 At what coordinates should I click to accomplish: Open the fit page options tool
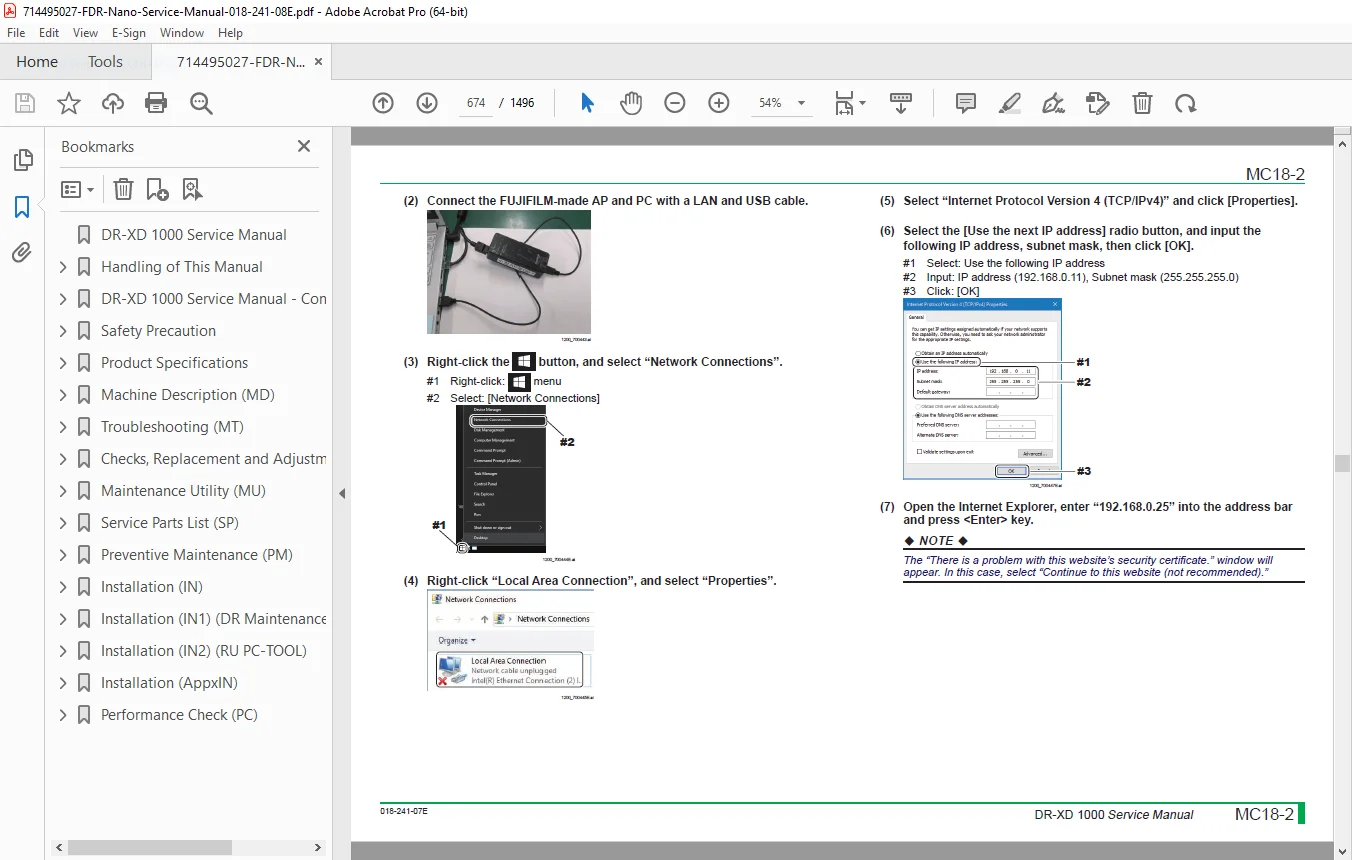point(850,103)
